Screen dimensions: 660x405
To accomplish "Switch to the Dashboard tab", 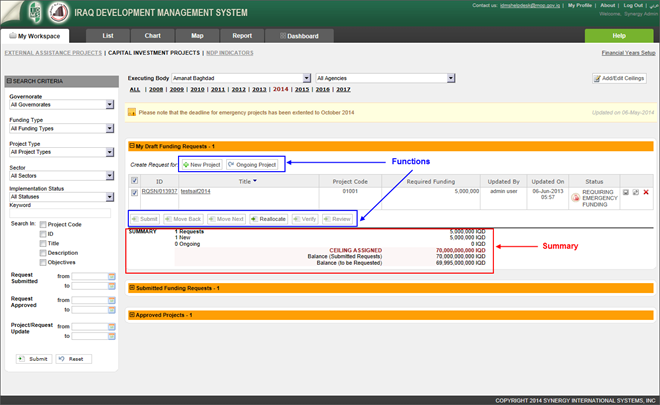I will coord(299,36).
